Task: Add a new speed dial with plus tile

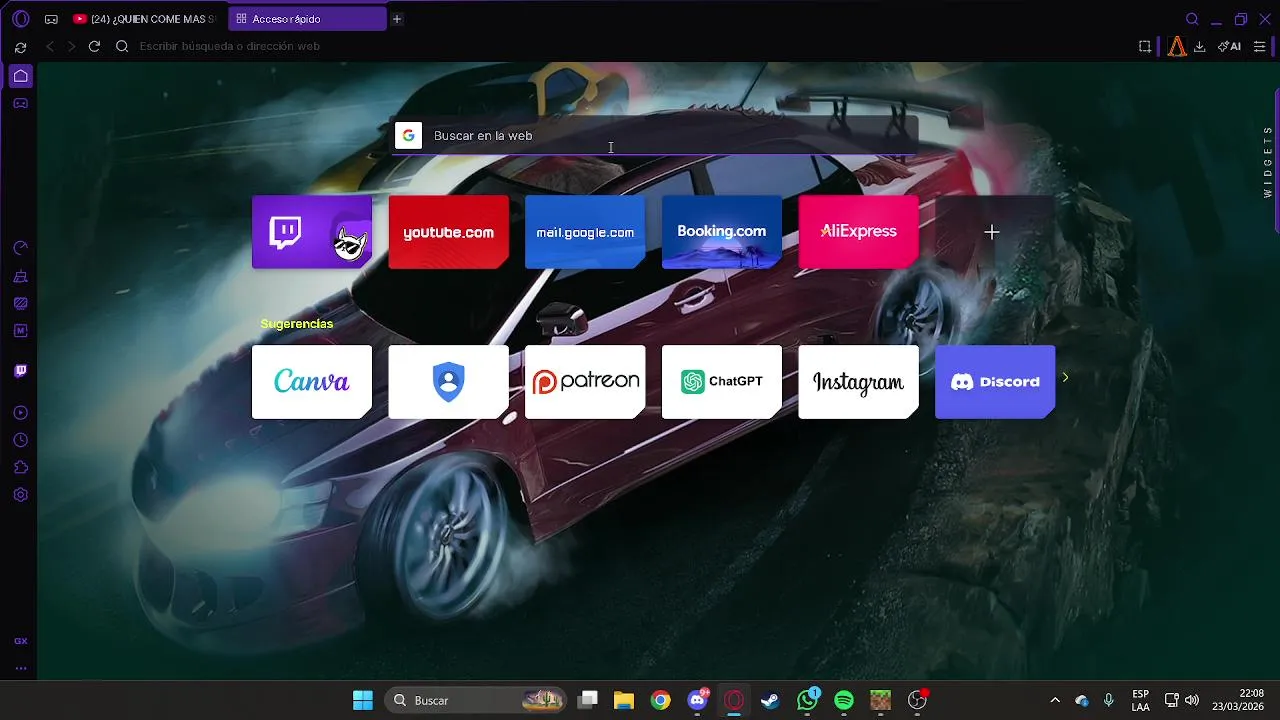Action: click(992, 232)
